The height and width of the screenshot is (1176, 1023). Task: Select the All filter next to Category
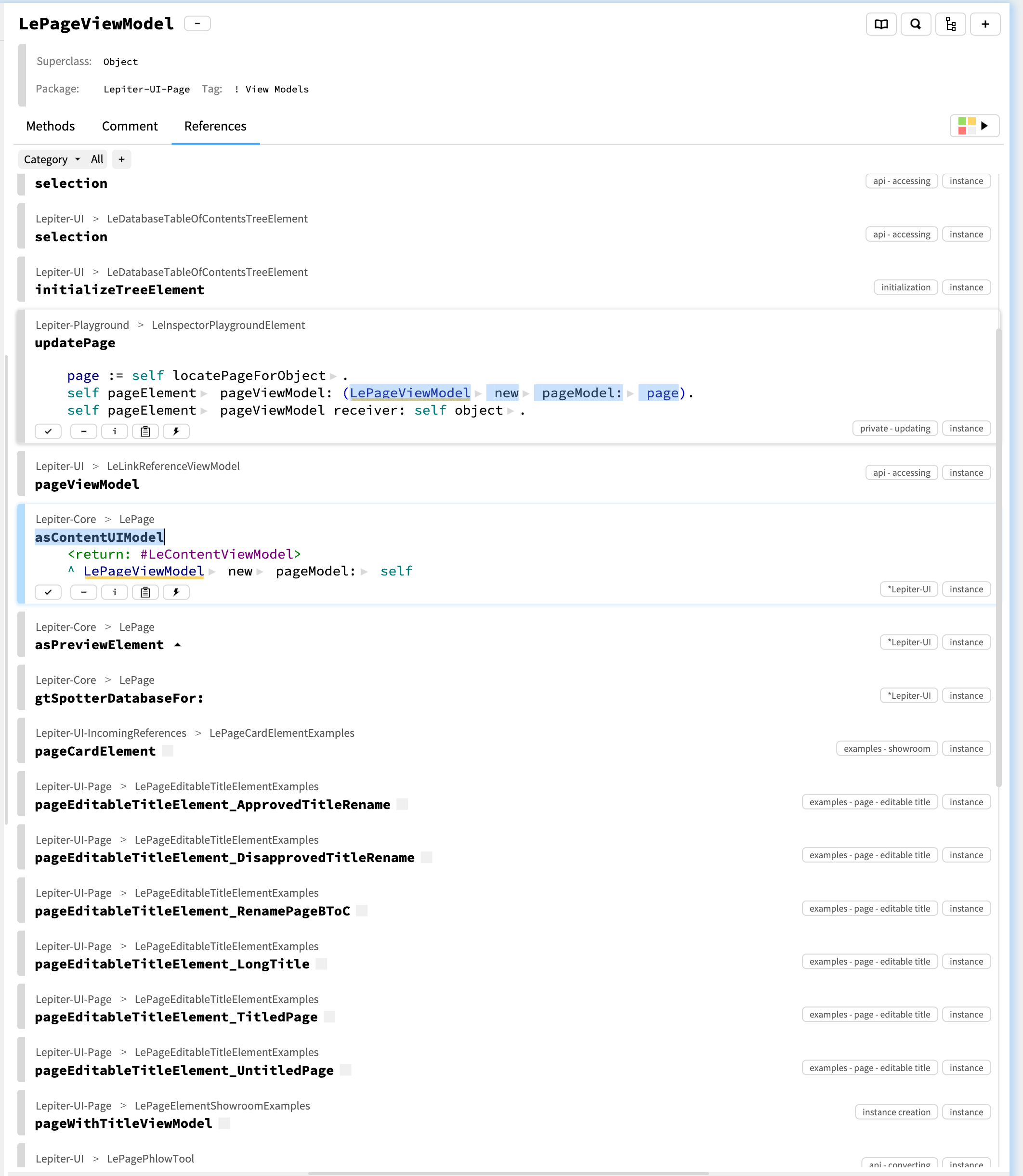pyautogui.click(x=96, y=159)
